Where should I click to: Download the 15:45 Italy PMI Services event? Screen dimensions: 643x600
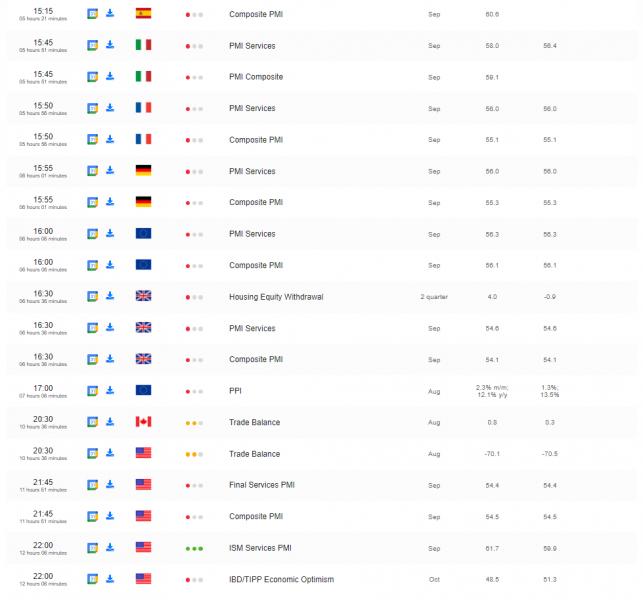coord(110,45)
